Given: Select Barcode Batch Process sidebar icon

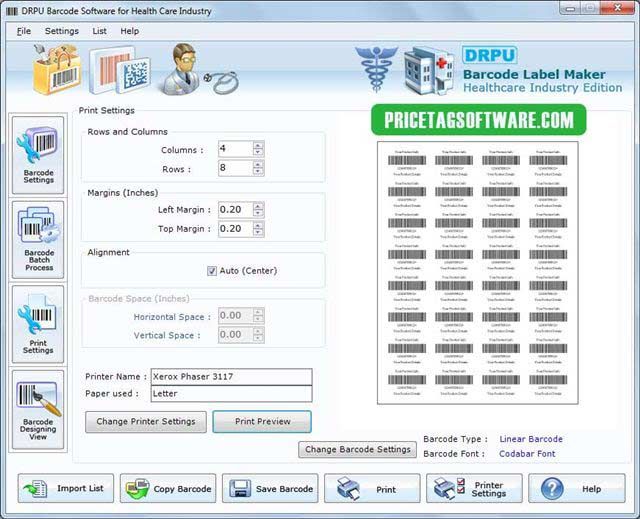Looking at the screenshot, I should click(38, 240).
